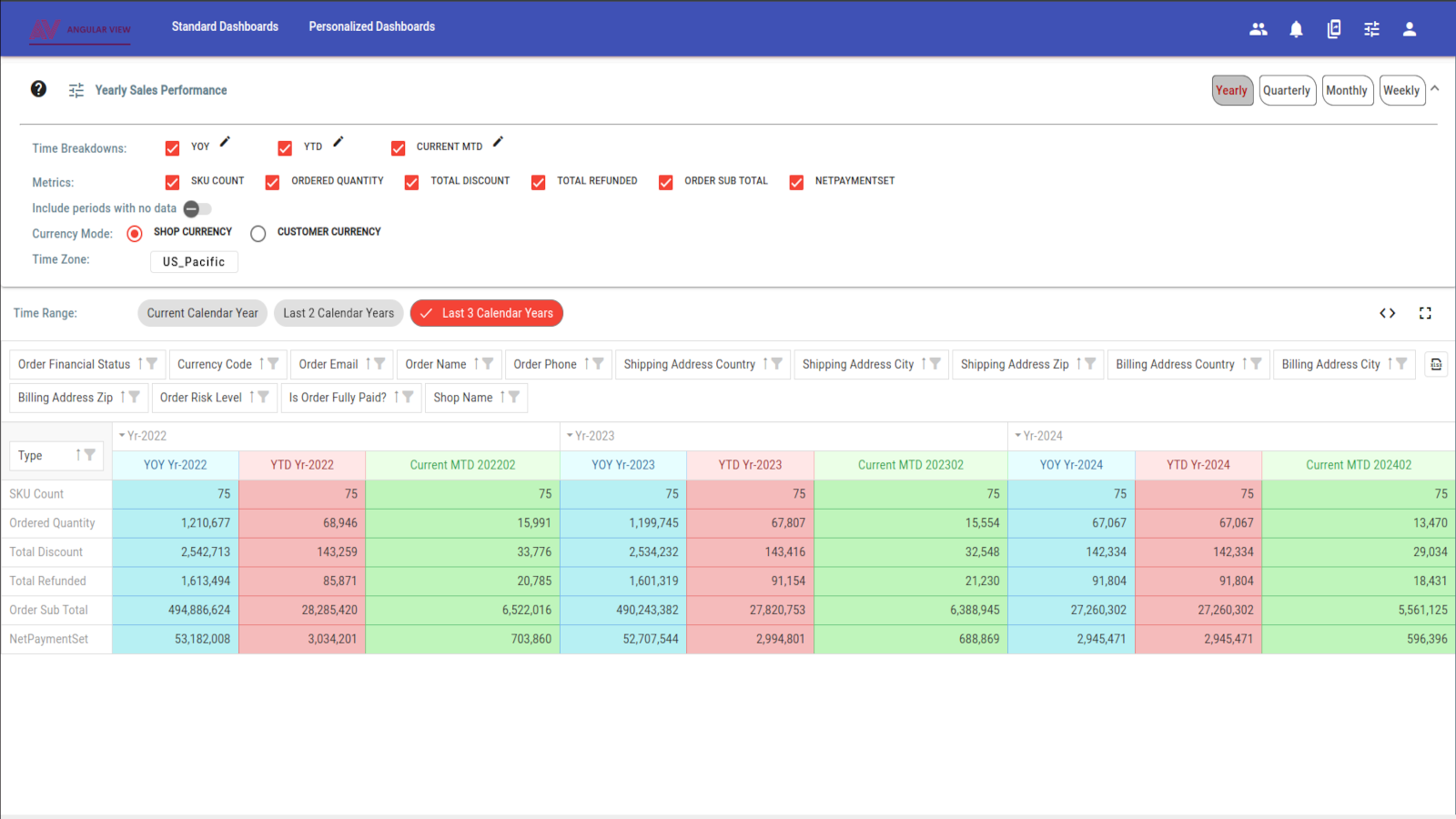
Task: Edit the YOY time breakdown pencil icon
Action: pyautogui.click(x=225, y=143)
